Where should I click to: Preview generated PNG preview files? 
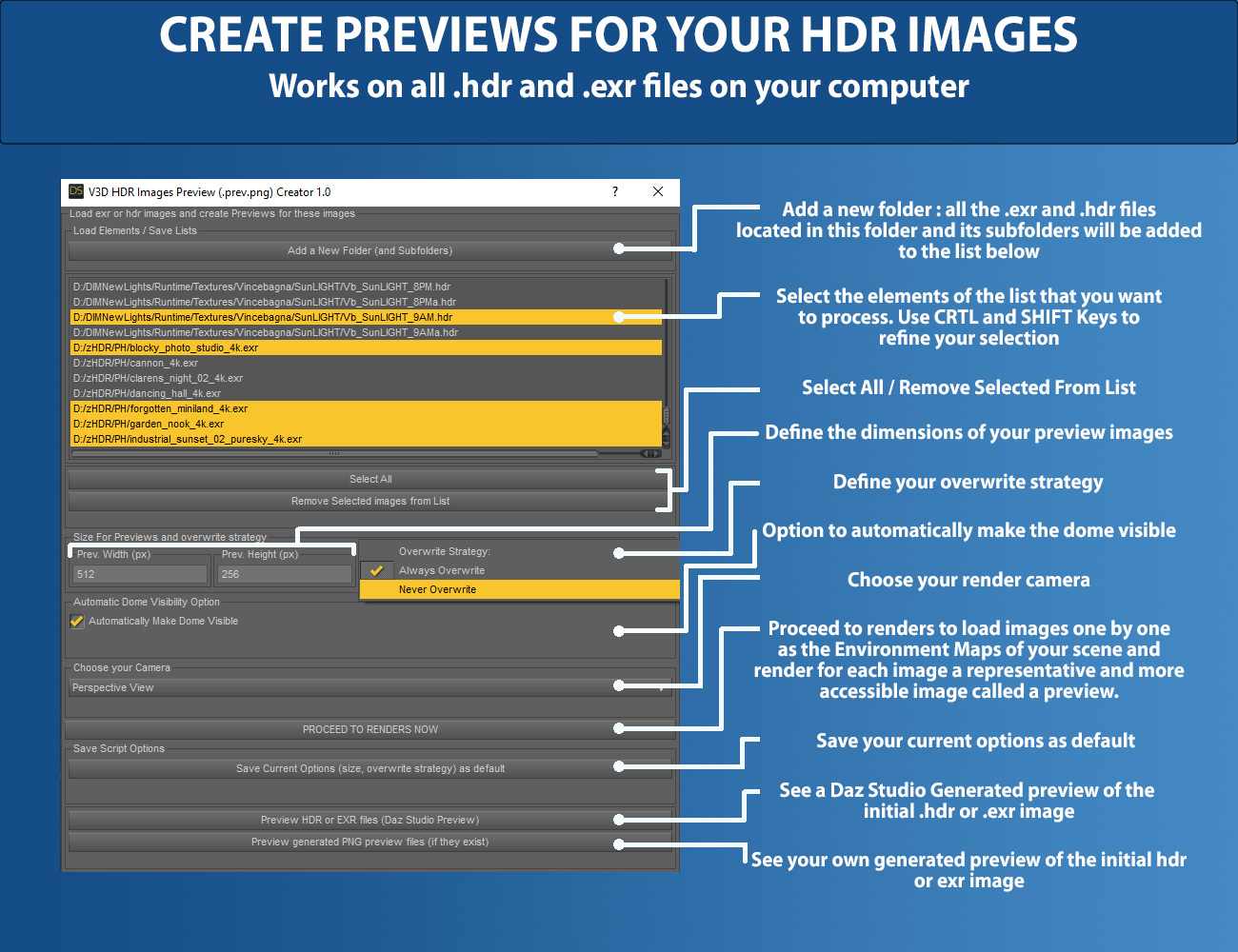click(369, 842)
